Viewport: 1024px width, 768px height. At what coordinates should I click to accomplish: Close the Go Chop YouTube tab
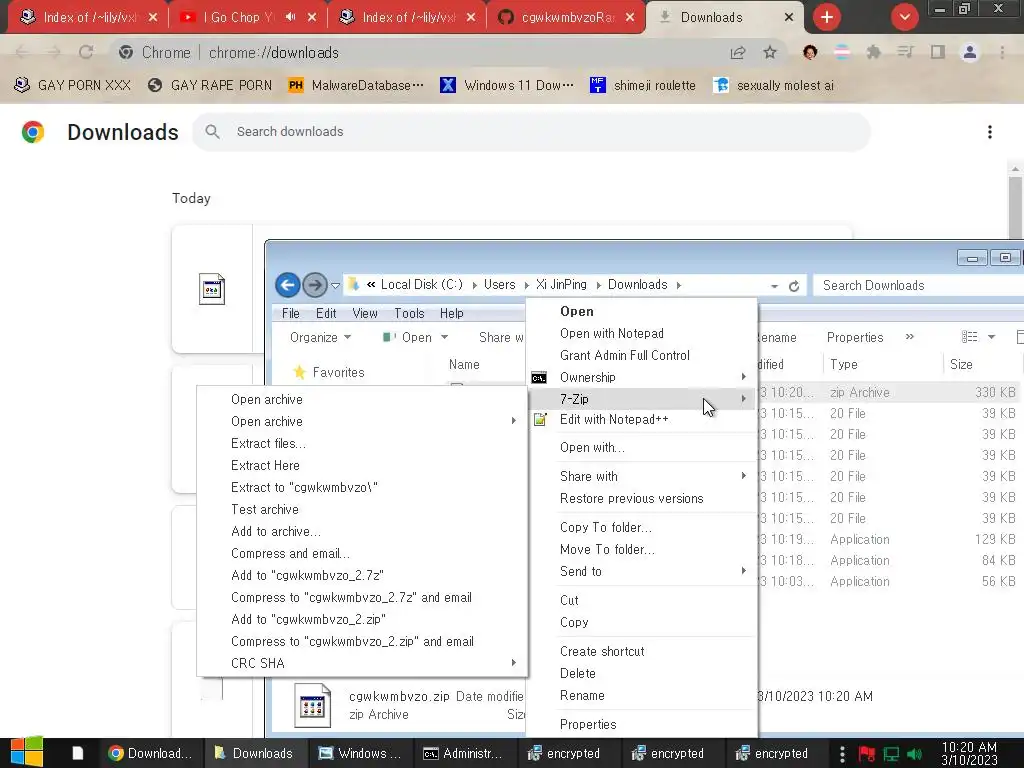coord(312,18)
